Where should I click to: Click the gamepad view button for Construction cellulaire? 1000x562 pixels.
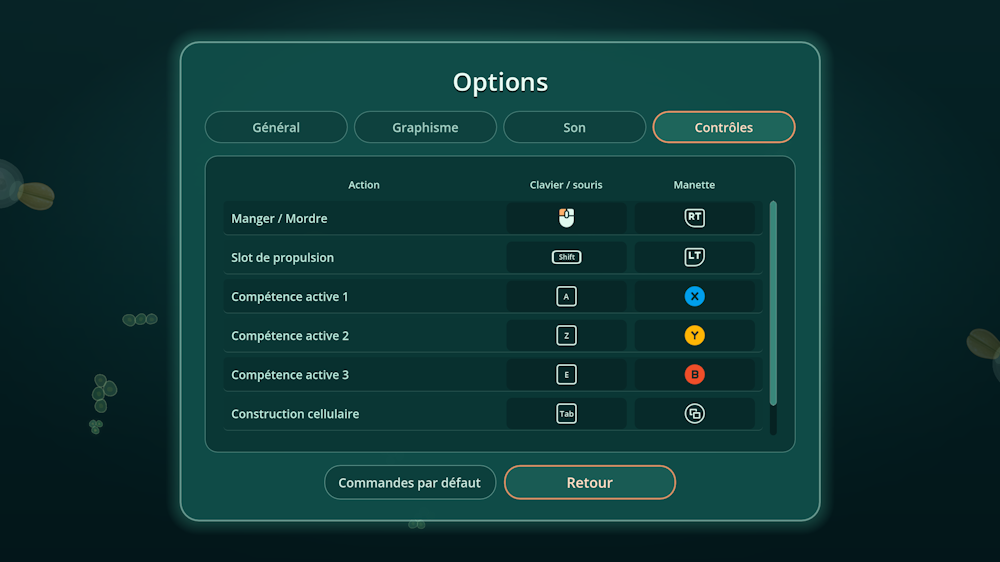coord(695,413)
